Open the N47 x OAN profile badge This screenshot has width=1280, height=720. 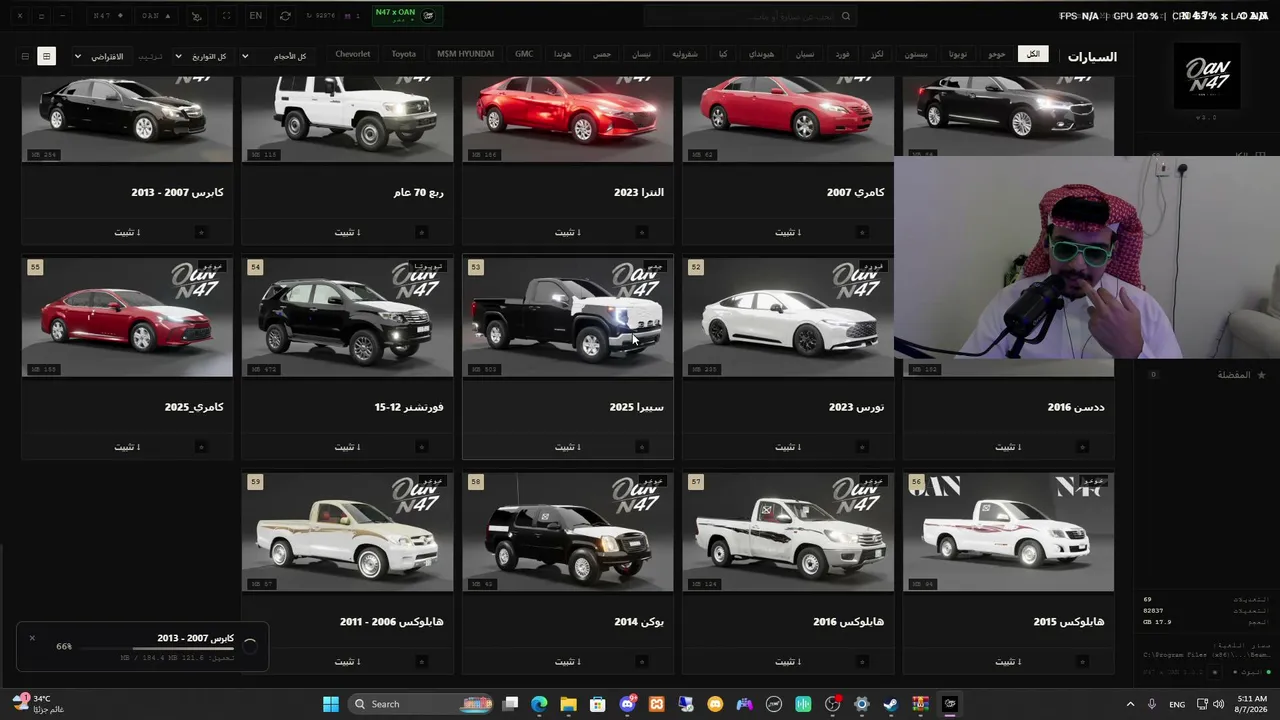point(406,16)
